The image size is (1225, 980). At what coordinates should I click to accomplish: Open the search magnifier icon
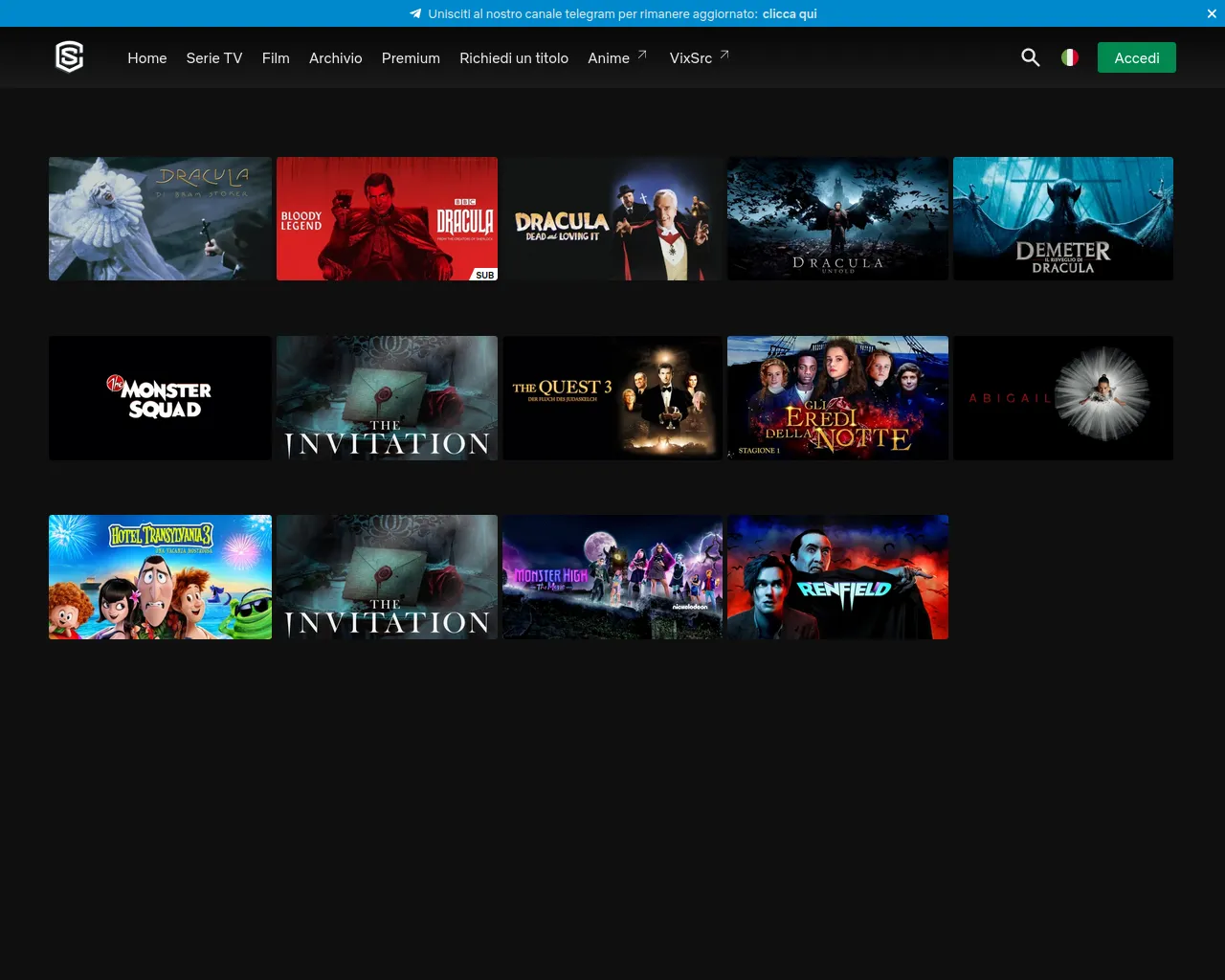tap(1030, 57)
